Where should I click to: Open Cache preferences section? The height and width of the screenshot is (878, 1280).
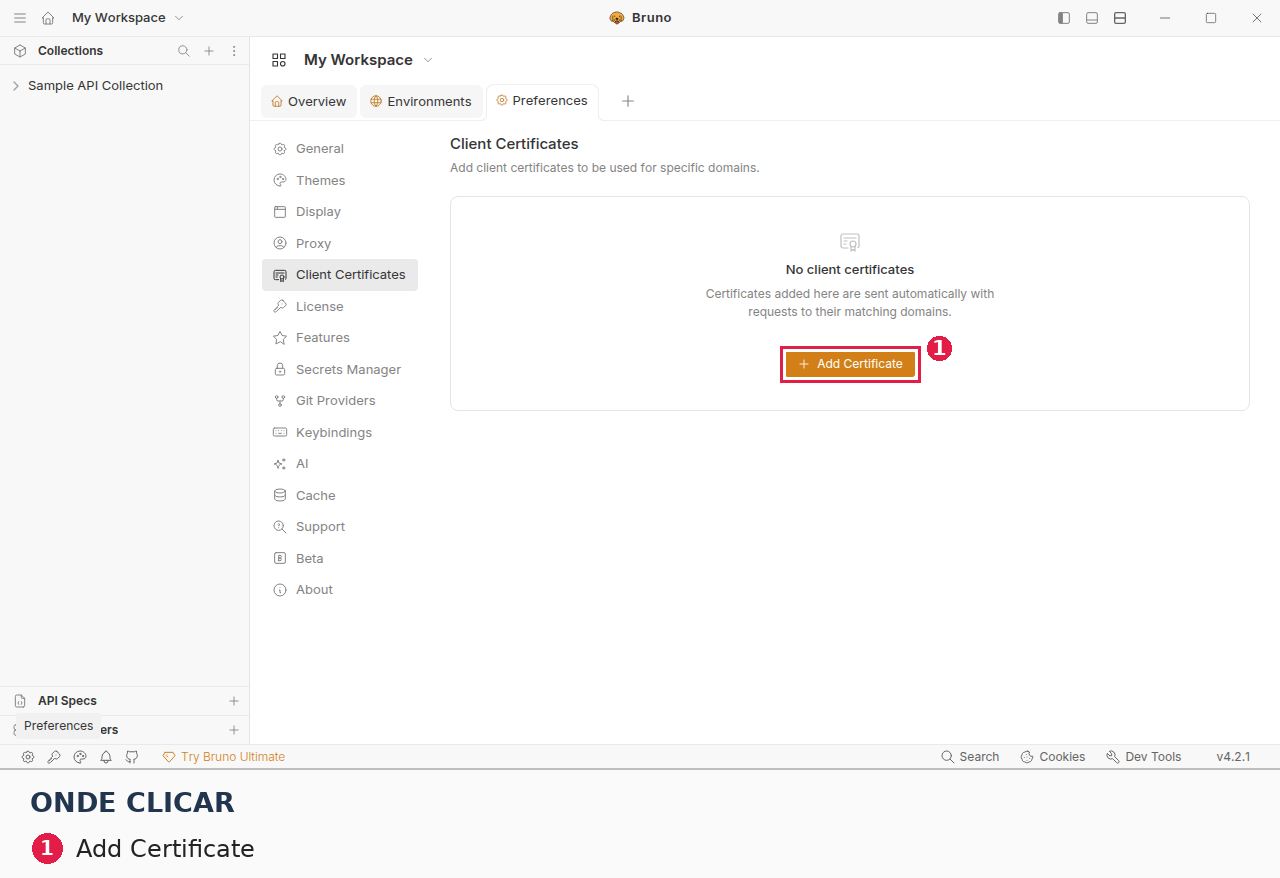click(340, 495)
